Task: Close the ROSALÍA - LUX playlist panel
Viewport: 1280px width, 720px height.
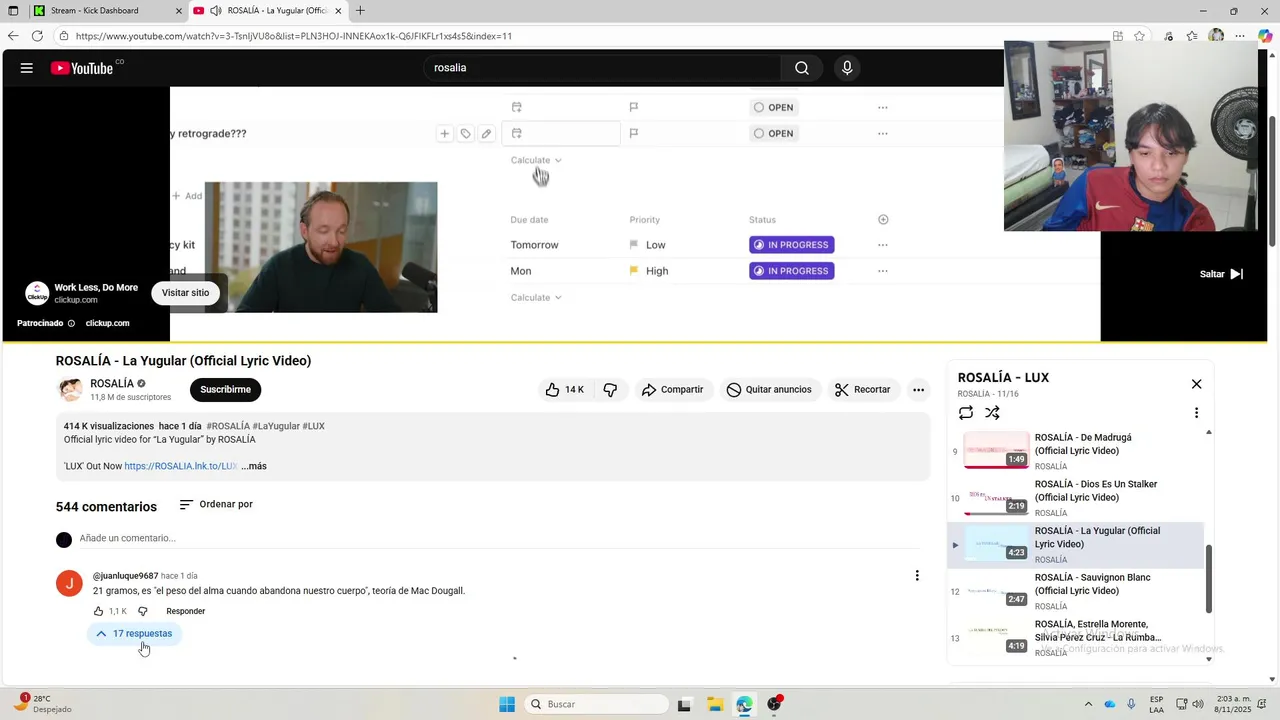Action: [x=1196, y=384]
